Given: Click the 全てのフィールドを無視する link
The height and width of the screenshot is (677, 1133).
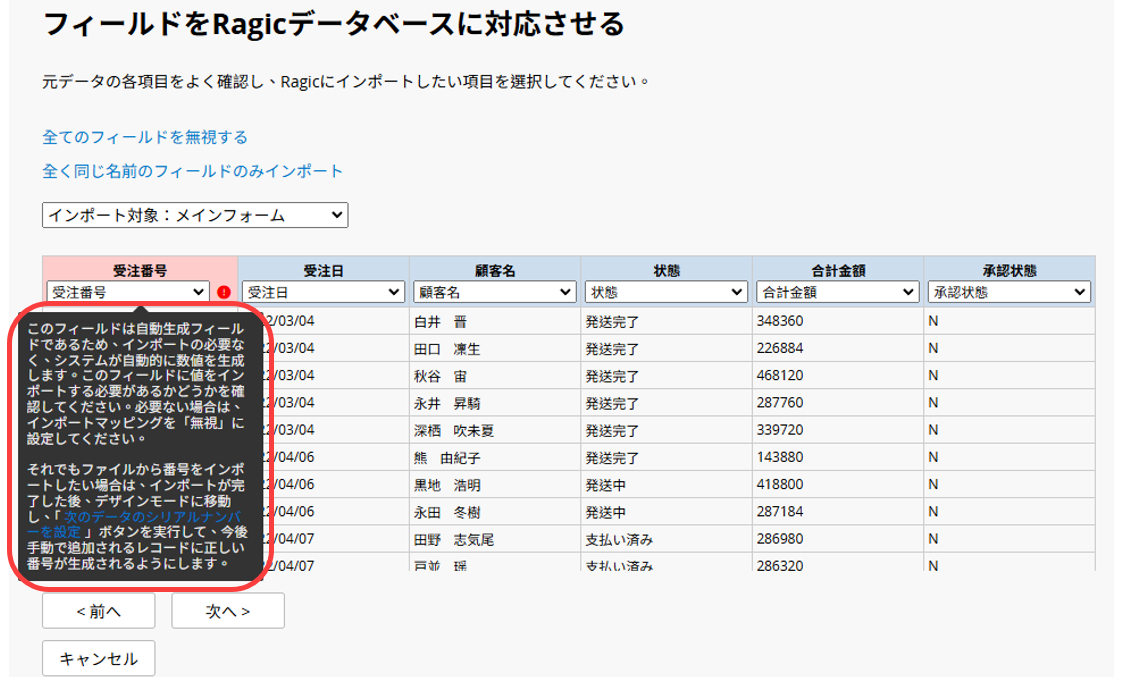Looking at the screenshot, I should coord(145,137).
